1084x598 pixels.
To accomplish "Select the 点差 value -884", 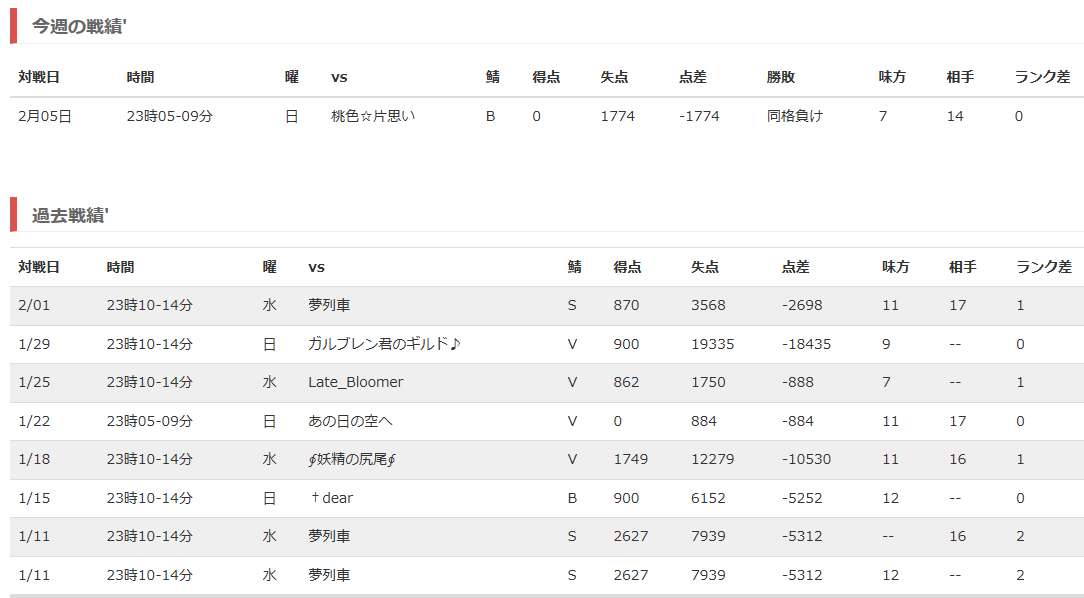I will click(x=798, y=421).
